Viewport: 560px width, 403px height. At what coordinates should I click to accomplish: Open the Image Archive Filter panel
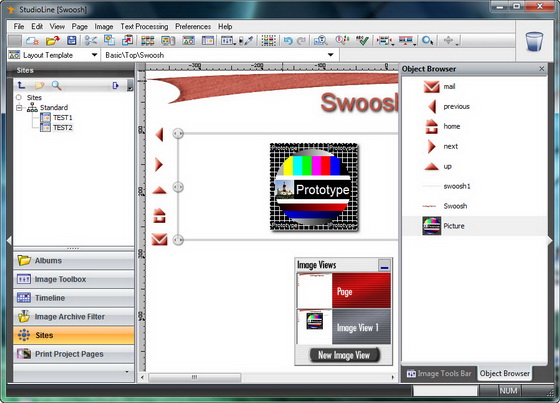(x=74, y=317)
